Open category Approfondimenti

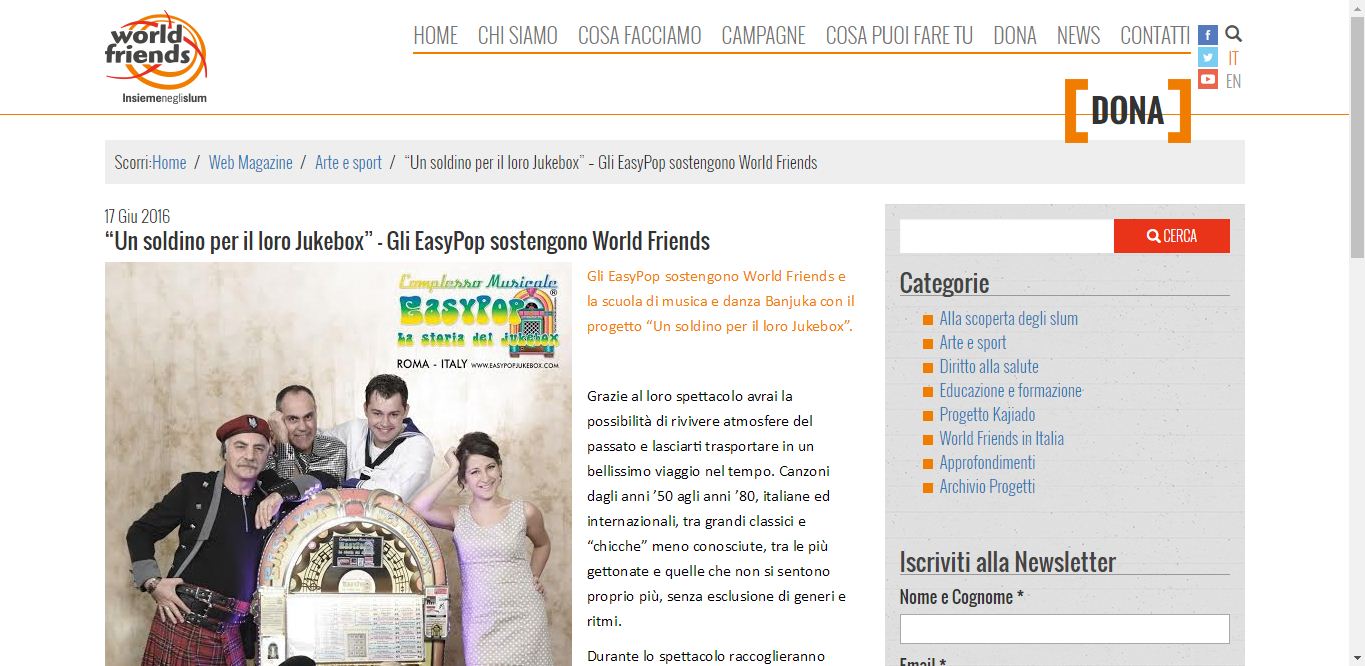coord(987,463)
